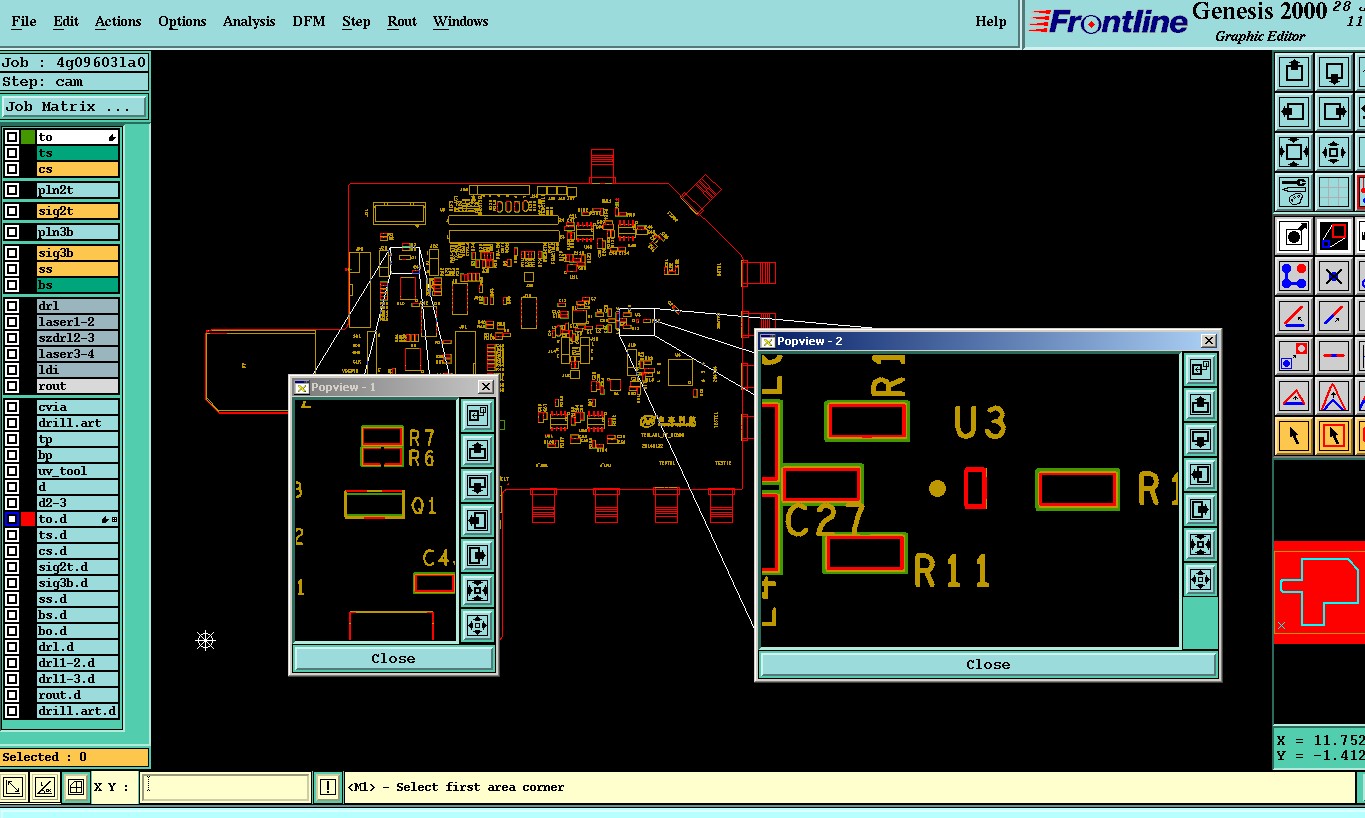Image resolution: width=1365 pixels, height=818 pixels.
Task: Toggle checkbox for layer 'ts'
Action: [12, 153]
